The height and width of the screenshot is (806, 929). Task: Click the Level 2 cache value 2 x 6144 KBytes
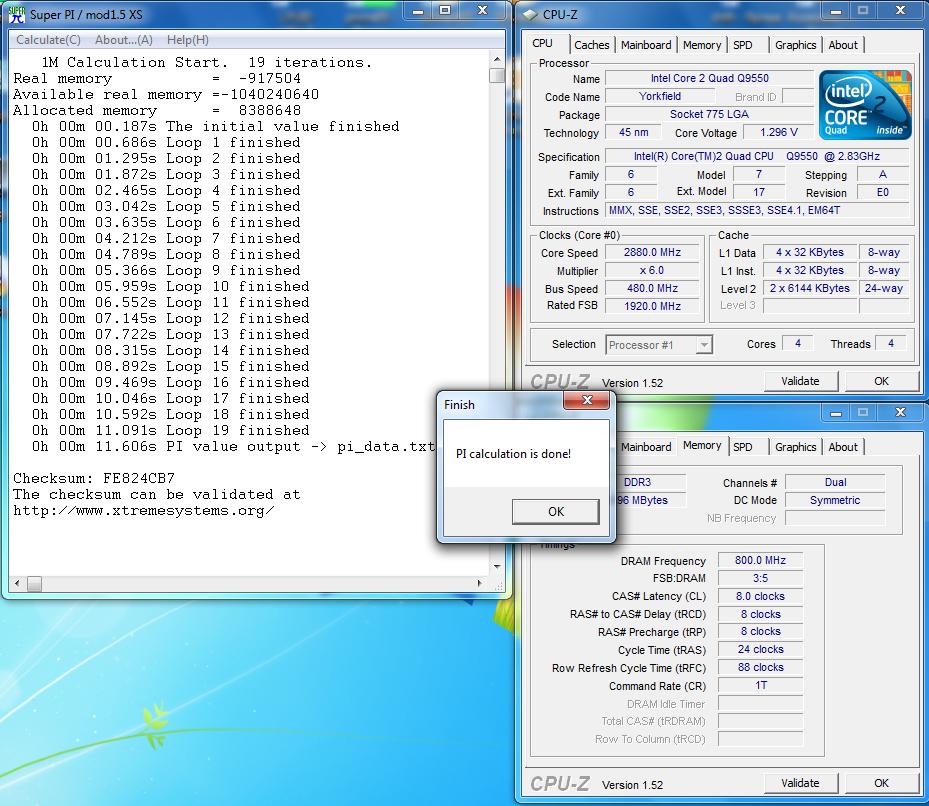point(809,288)
